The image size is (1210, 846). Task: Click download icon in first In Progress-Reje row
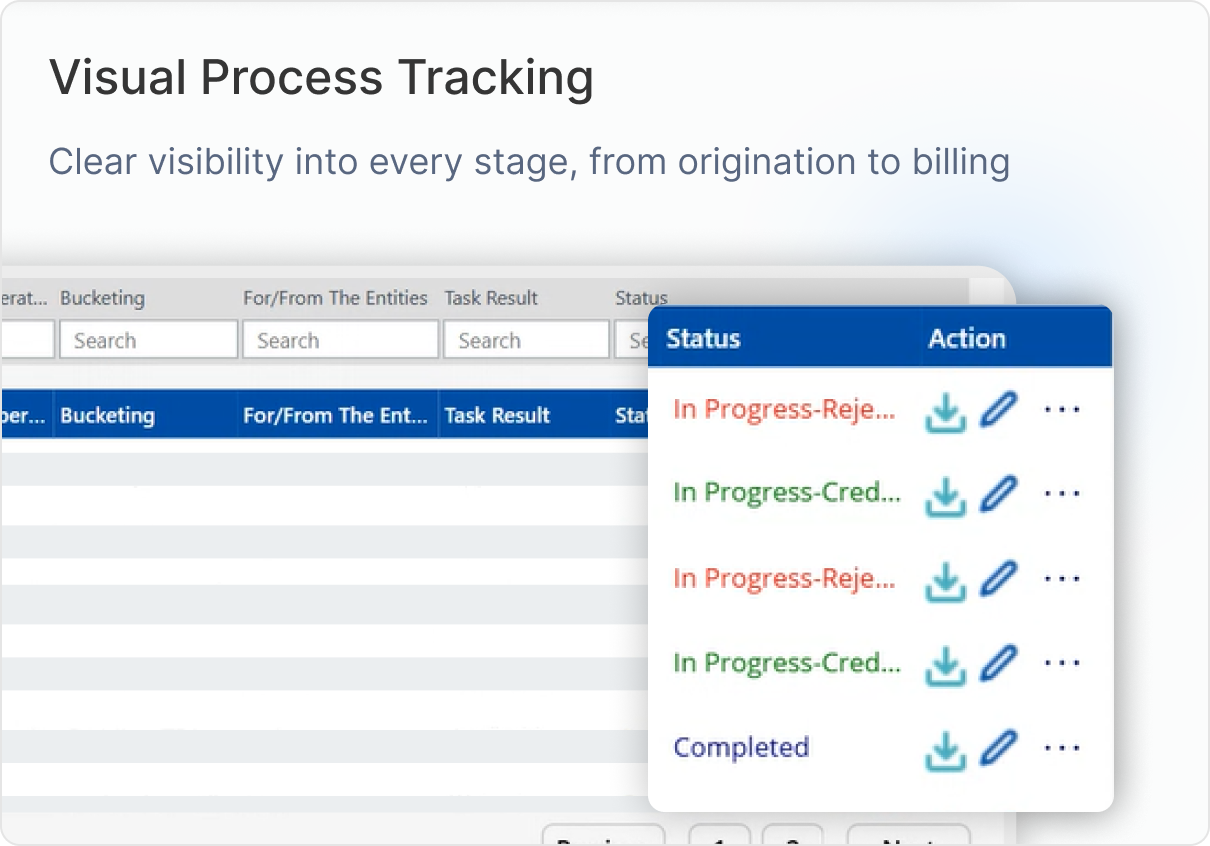click(x=945, y=411)
